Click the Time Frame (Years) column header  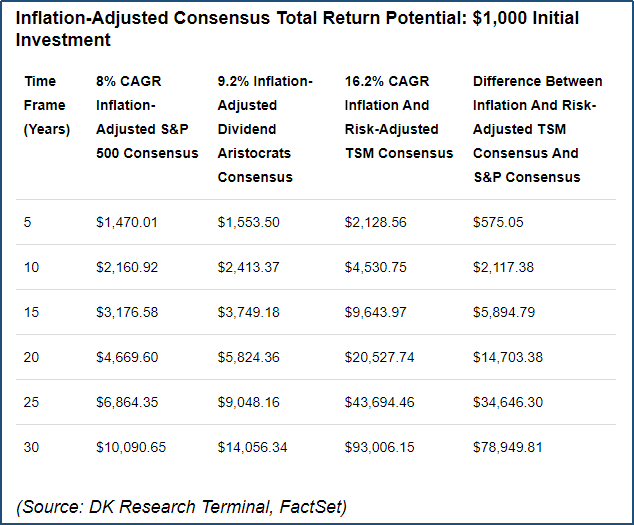tap(46, 105)
